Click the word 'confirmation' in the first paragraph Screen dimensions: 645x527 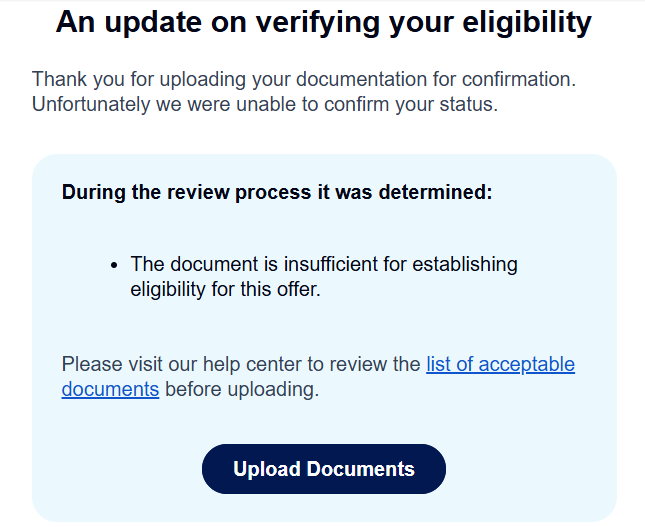[520, 78]
